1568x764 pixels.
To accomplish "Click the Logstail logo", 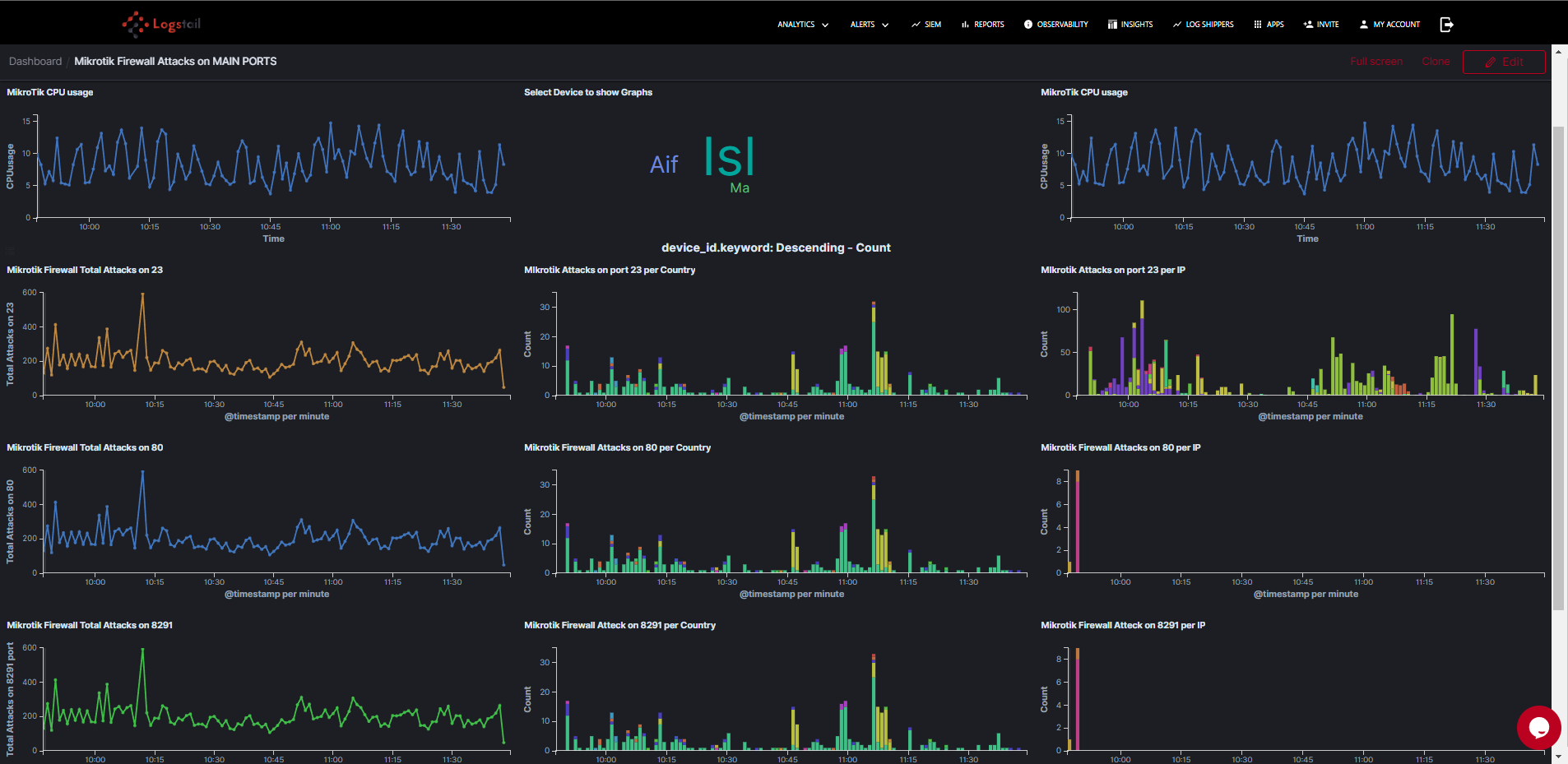I will coord(161,24).
